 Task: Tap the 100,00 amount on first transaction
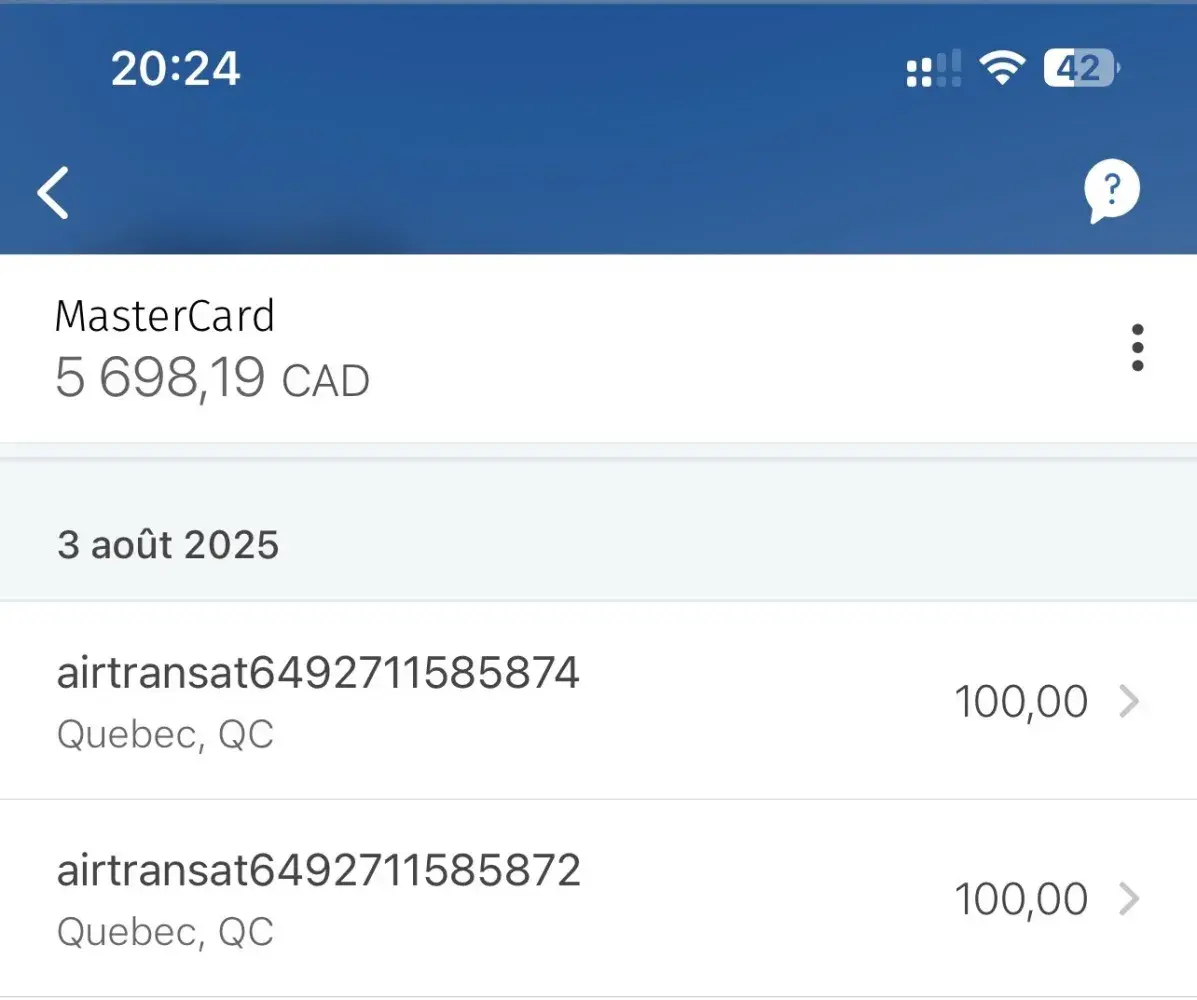click(1021, 702)
